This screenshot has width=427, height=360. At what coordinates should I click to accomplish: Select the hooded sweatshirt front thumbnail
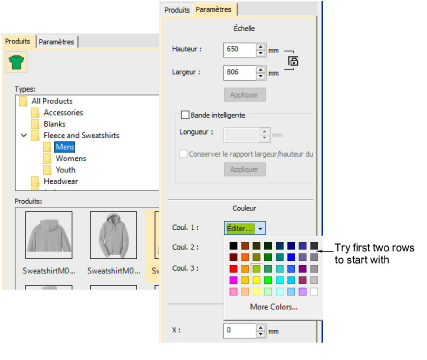tap(113, 235)
